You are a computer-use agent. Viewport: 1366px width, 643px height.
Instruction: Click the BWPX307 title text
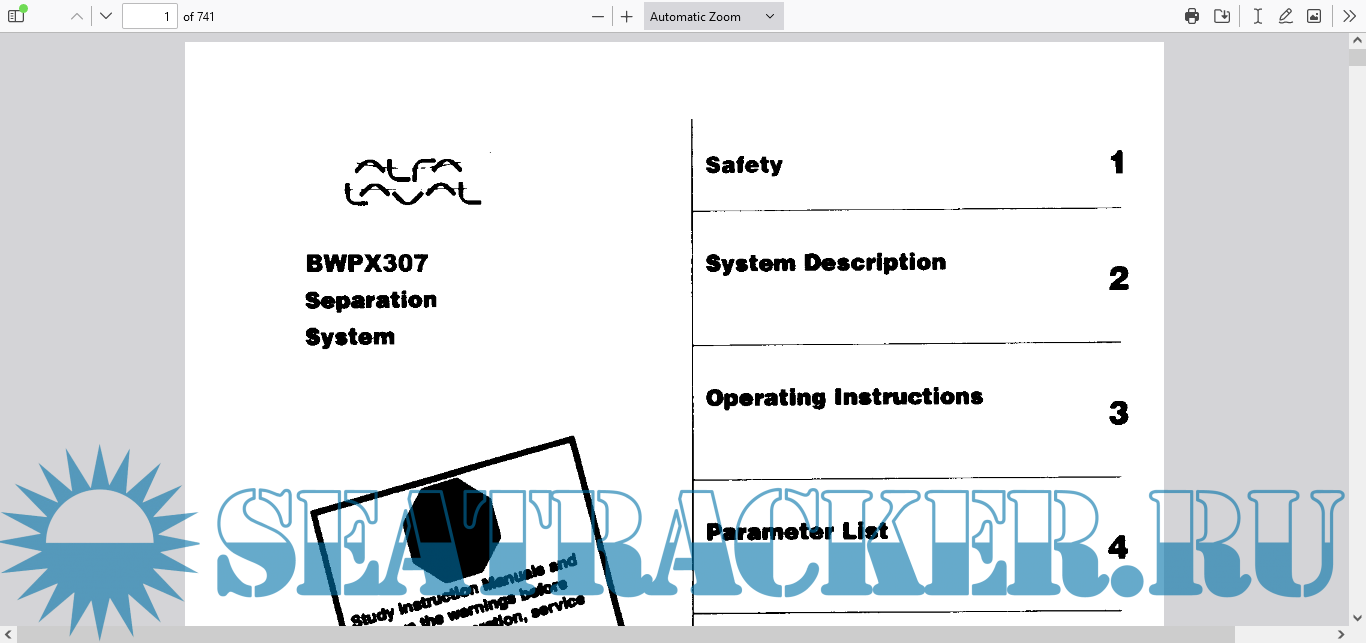coord(367,264)
